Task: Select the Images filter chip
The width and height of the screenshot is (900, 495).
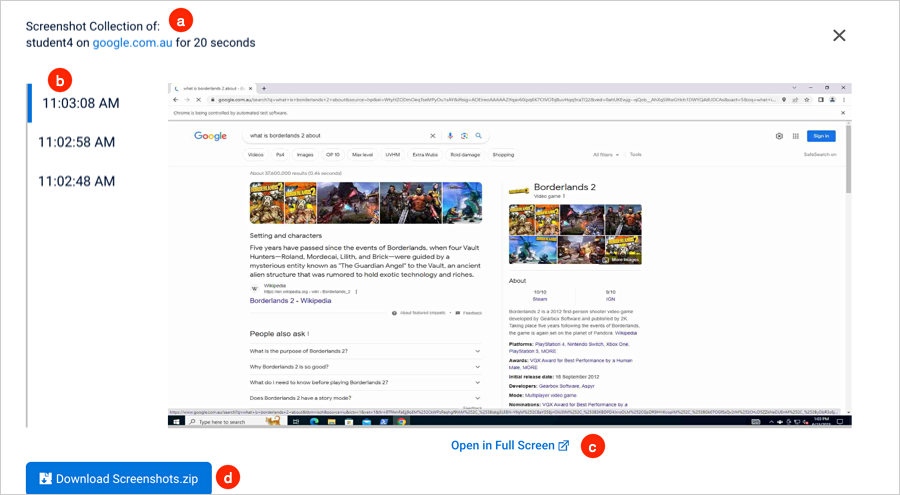Action: [305, 154]
